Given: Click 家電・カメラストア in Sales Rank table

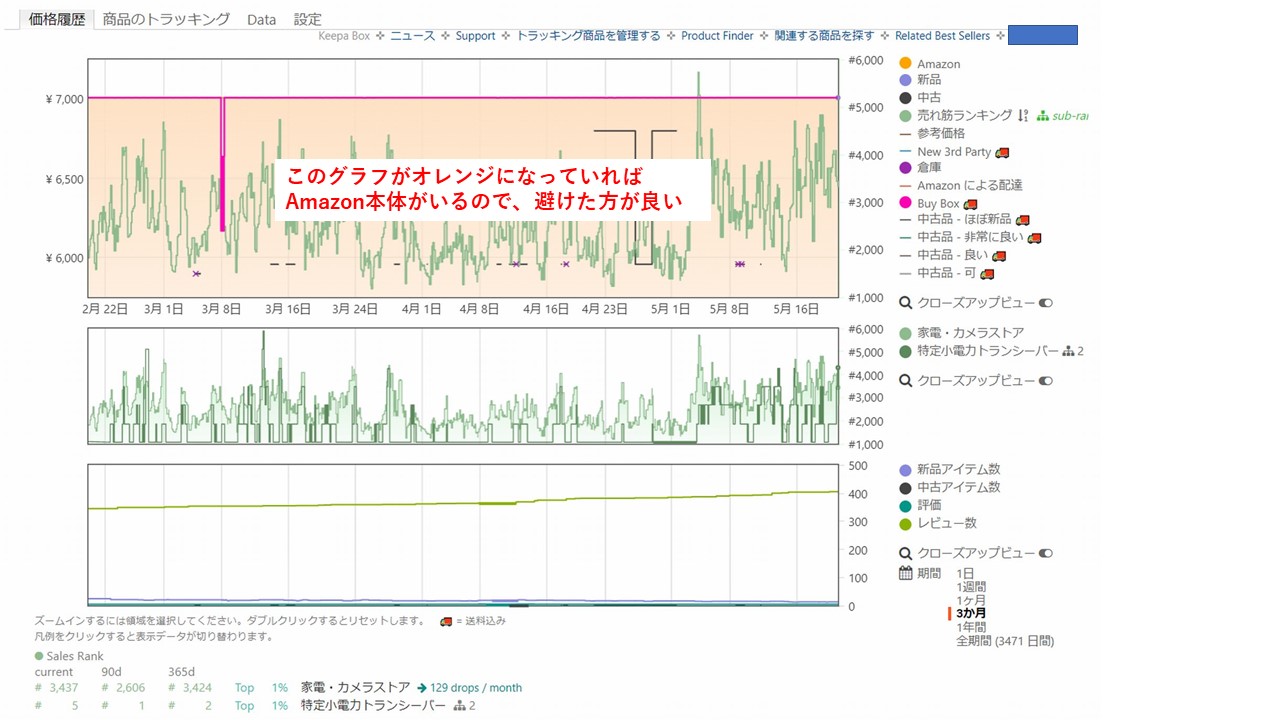Looking at the screenshot, I should tap(355, 688).
